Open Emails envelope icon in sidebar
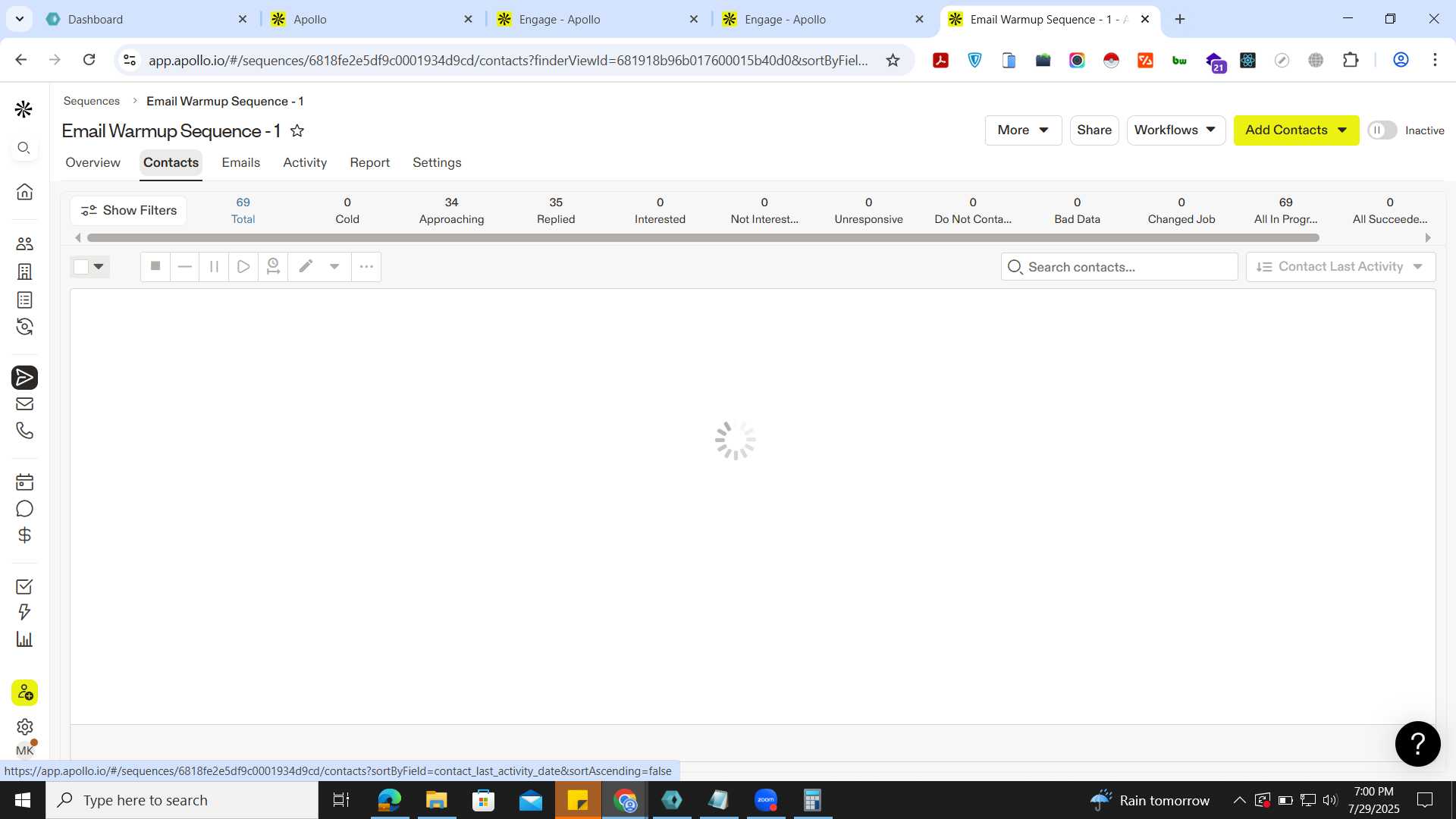Viewport: 1456px width, 819px height. coord(24,404)
